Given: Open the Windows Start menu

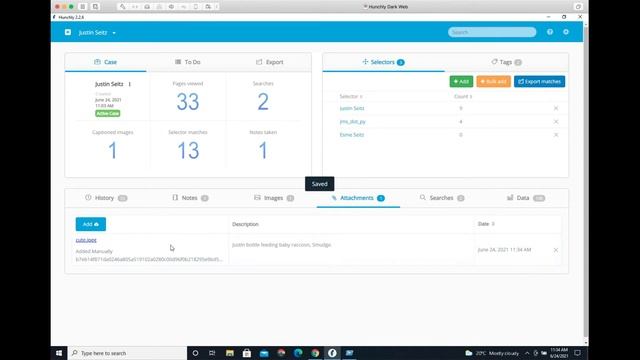Looking at the screenshot, I should [x=59, y=353].
